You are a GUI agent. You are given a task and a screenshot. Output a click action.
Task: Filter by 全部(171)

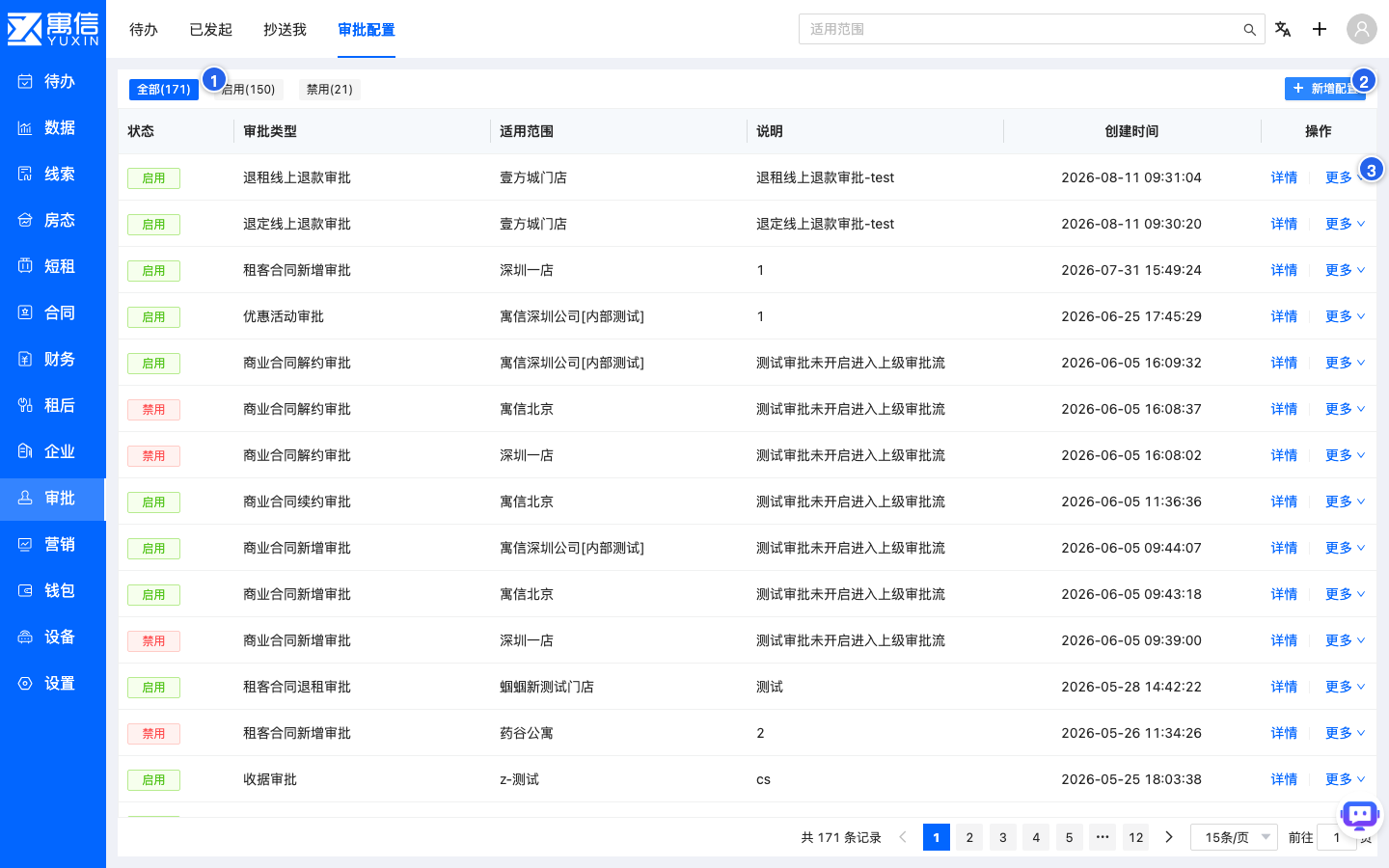point(164,90)
